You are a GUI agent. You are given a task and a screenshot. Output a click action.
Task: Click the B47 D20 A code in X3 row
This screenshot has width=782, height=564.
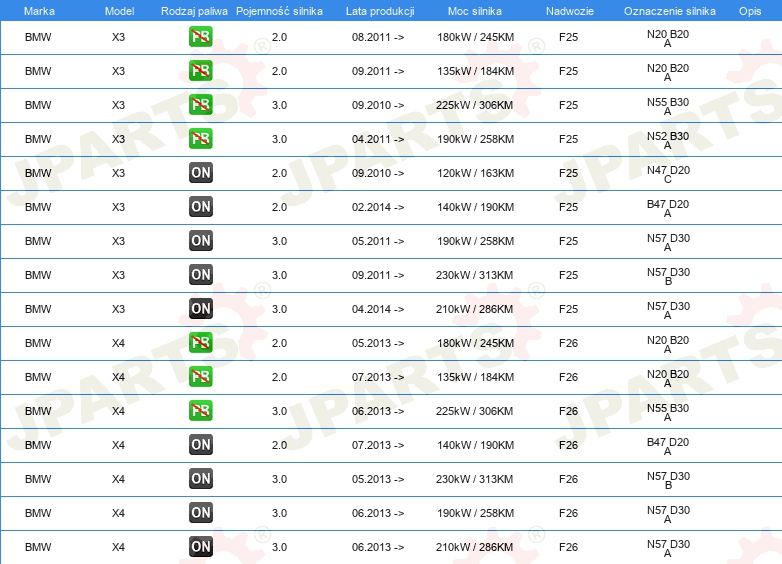668,208
